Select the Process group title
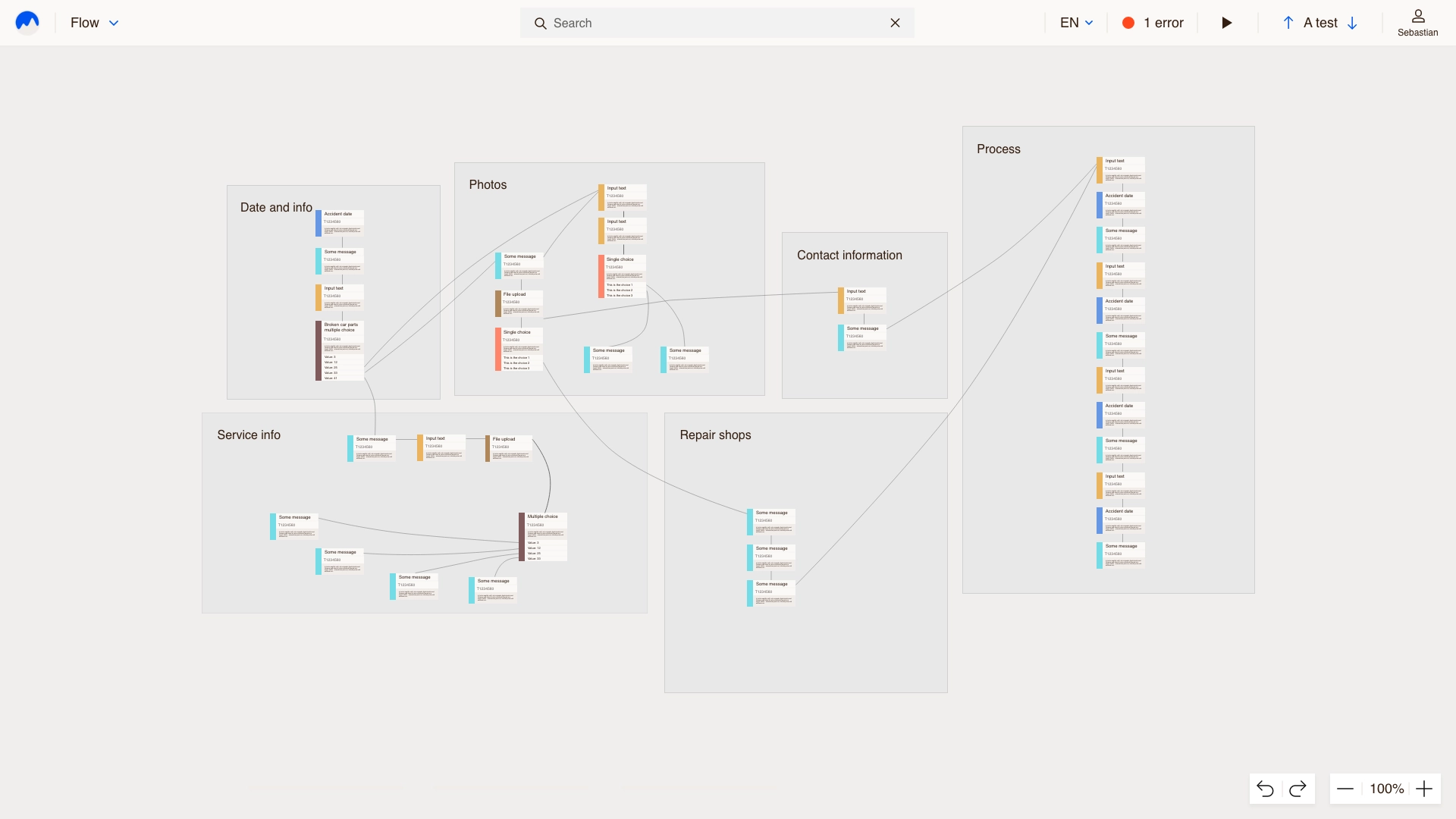This screenshot has width=1456, height=819. (999, 149)
